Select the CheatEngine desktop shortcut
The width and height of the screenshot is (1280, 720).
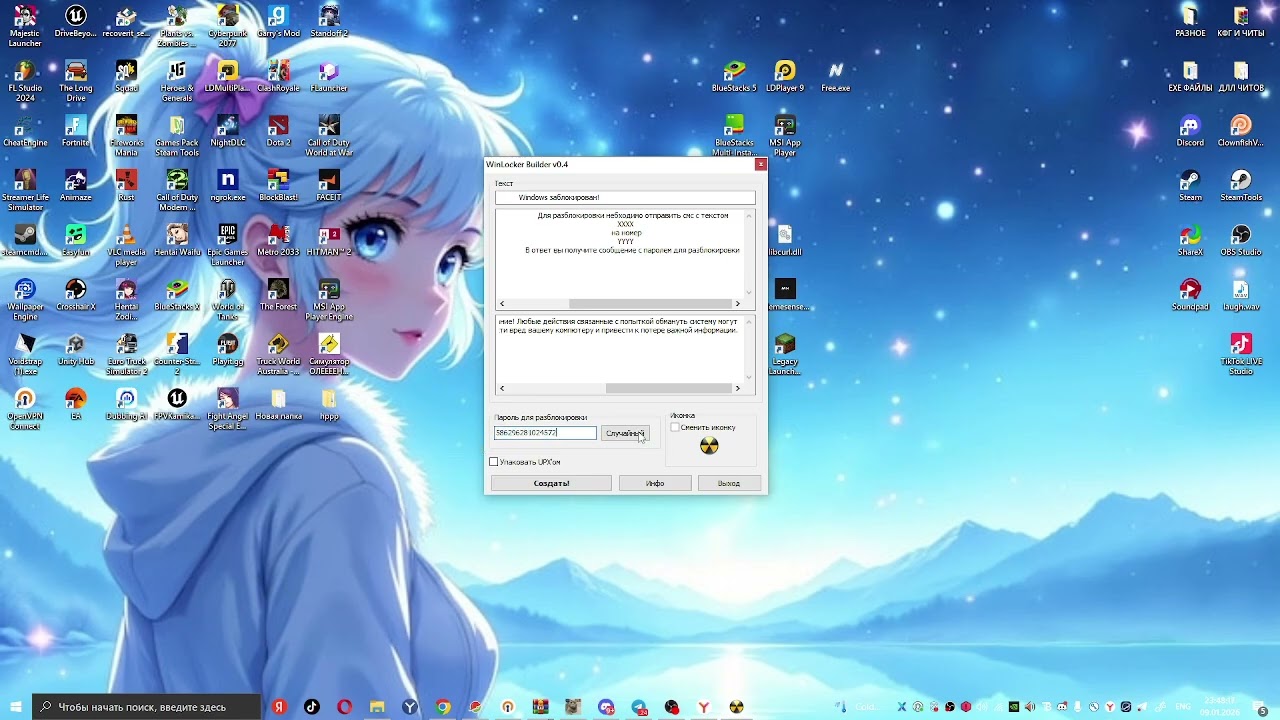pyautogui.click(x=25, y=131)
